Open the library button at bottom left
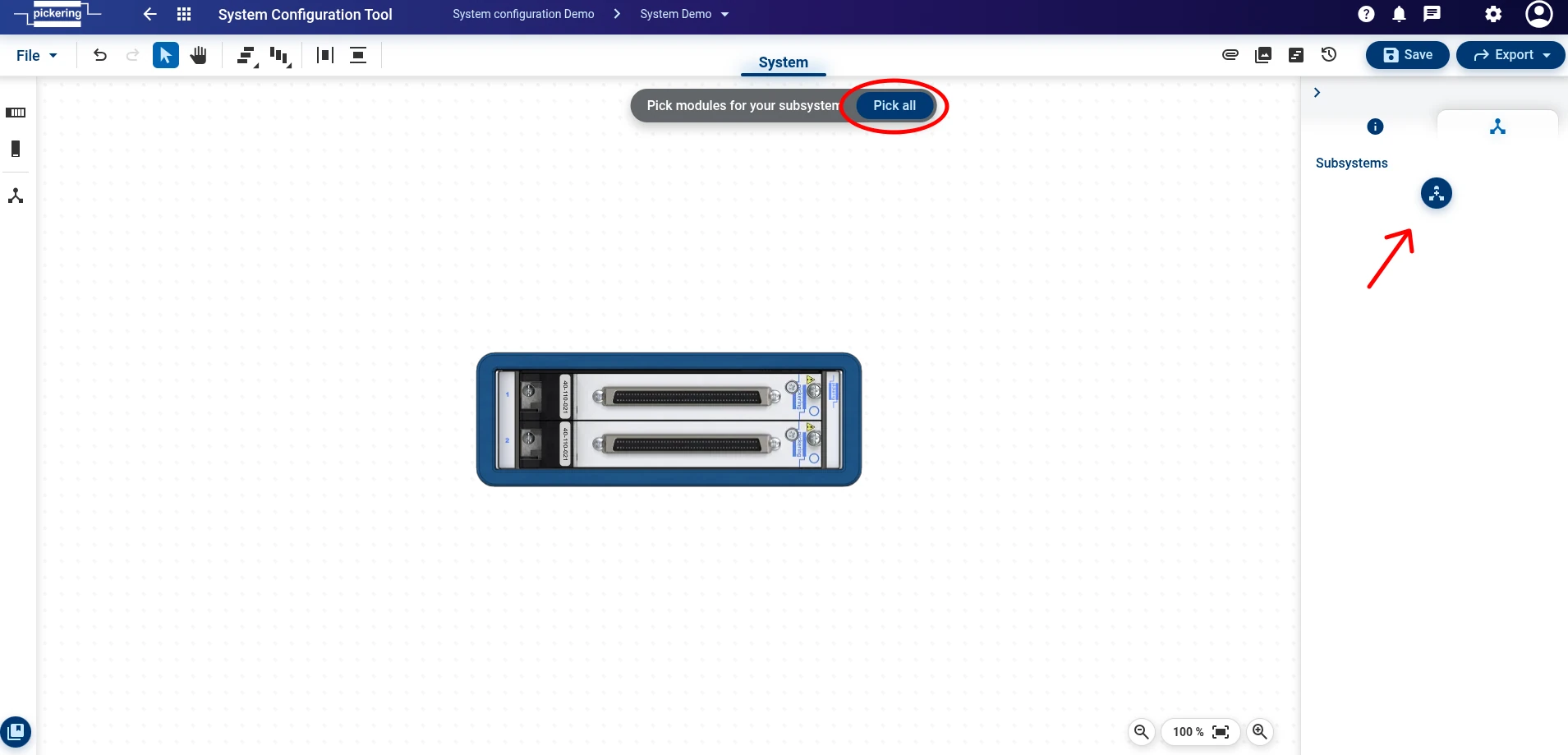The width and height of the screenshot is (1568, 755). click(x=16, y=731)
